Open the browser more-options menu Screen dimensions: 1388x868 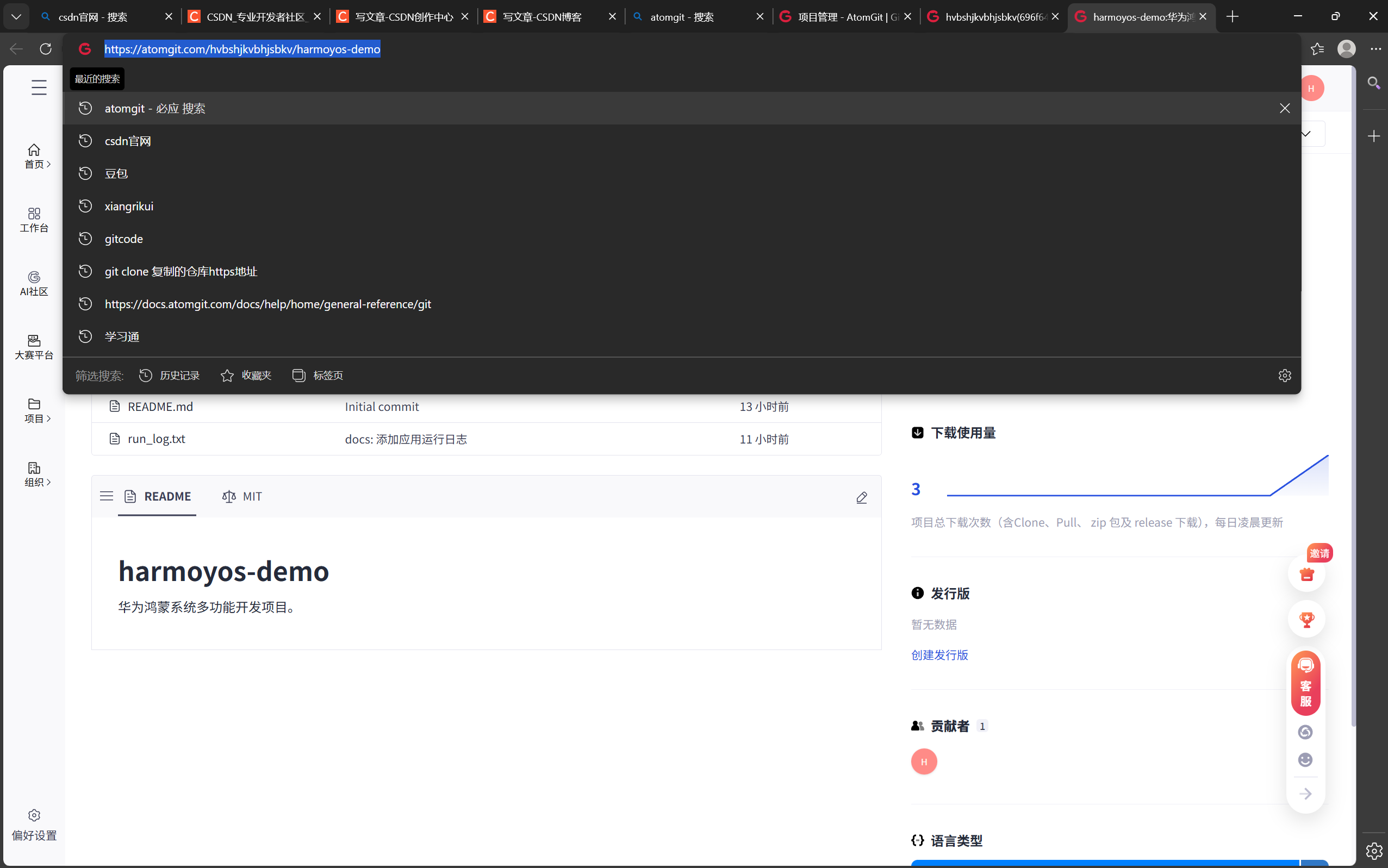pyautogui.click(x=1376, y=49)
